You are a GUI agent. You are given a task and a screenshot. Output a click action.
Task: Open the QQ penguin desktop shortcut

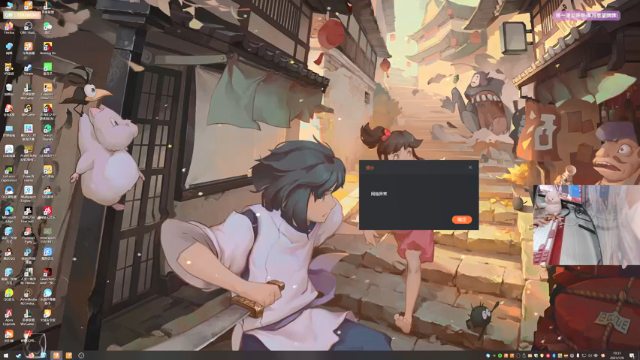[x=9, y=253]
